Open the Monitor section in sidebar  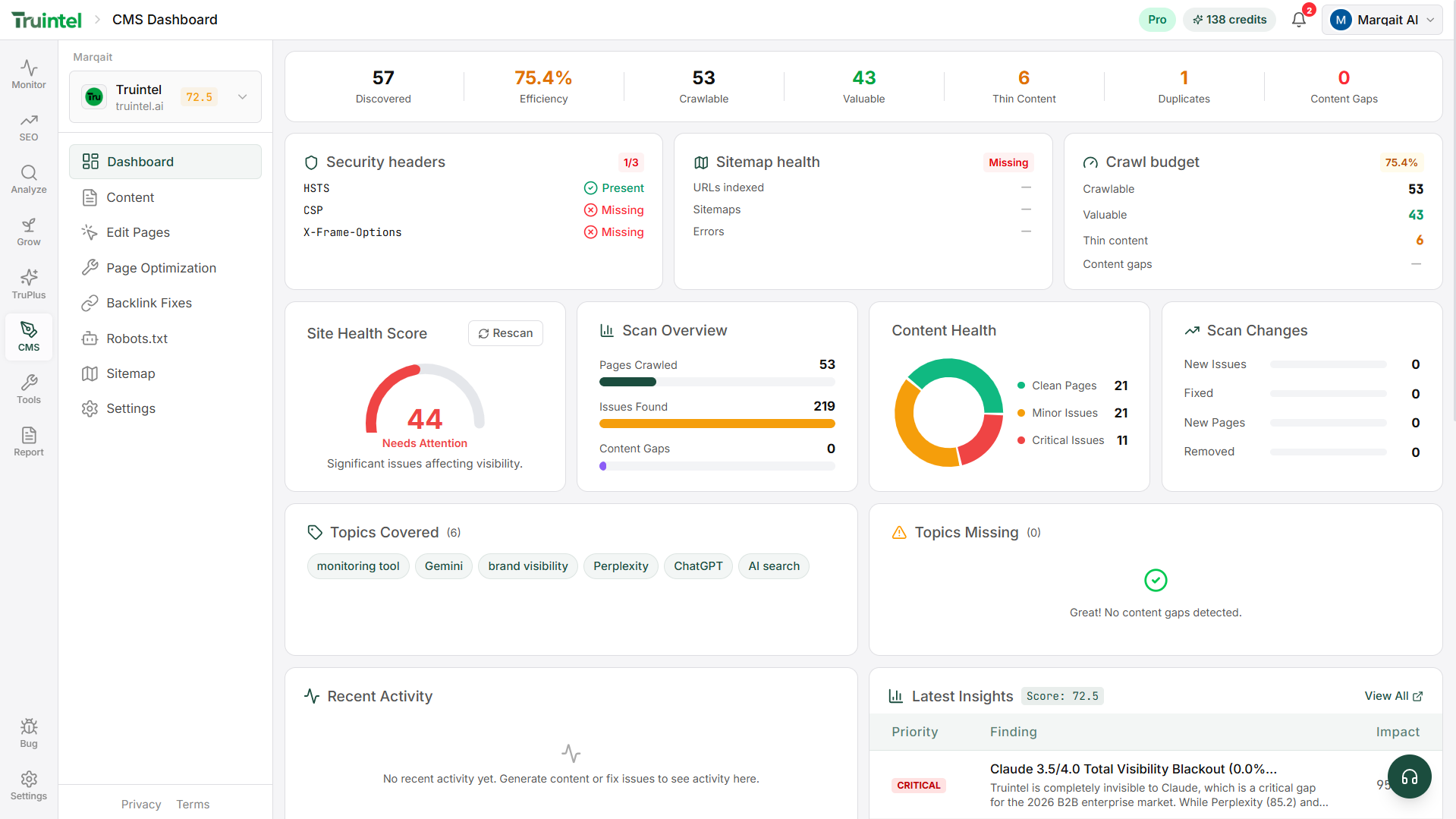pyautogui.click(x=29, y=74)
